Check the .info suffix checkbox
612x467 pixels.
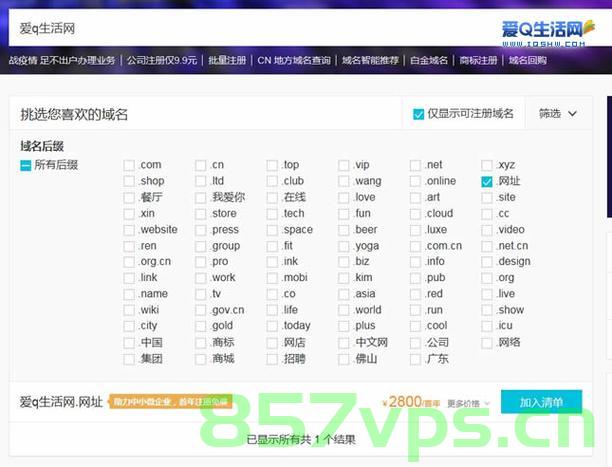coord(415,262)
